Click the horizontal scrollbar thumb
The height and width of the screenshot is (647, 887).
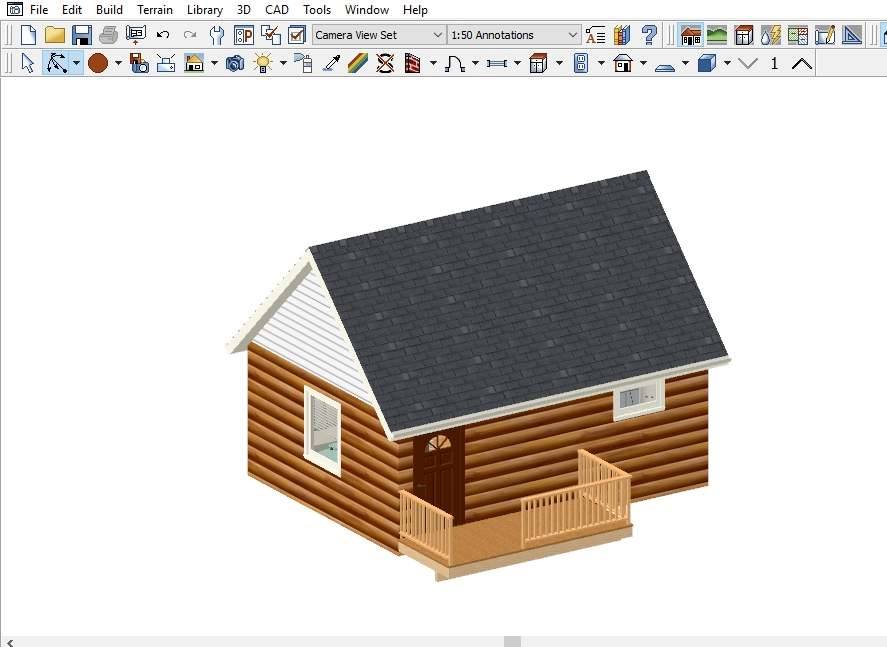click(x=512, y=642)
